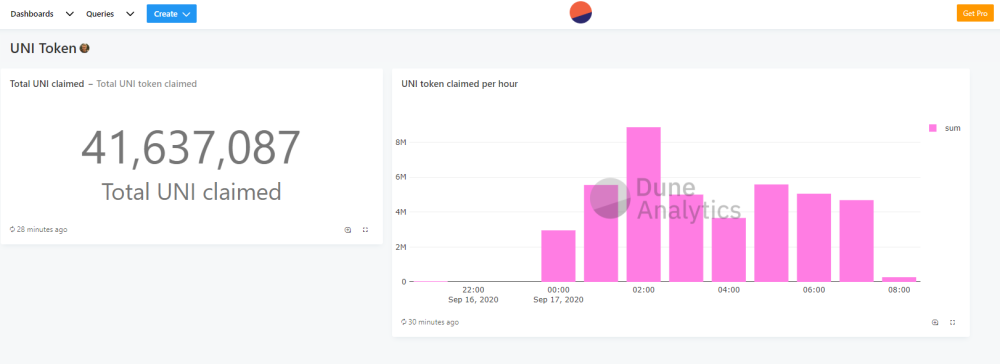Image resolution: width=1000 pixels, height=364 pixels.
Task: Open query icon on Total UNI claimed panel
Action: 348,230
